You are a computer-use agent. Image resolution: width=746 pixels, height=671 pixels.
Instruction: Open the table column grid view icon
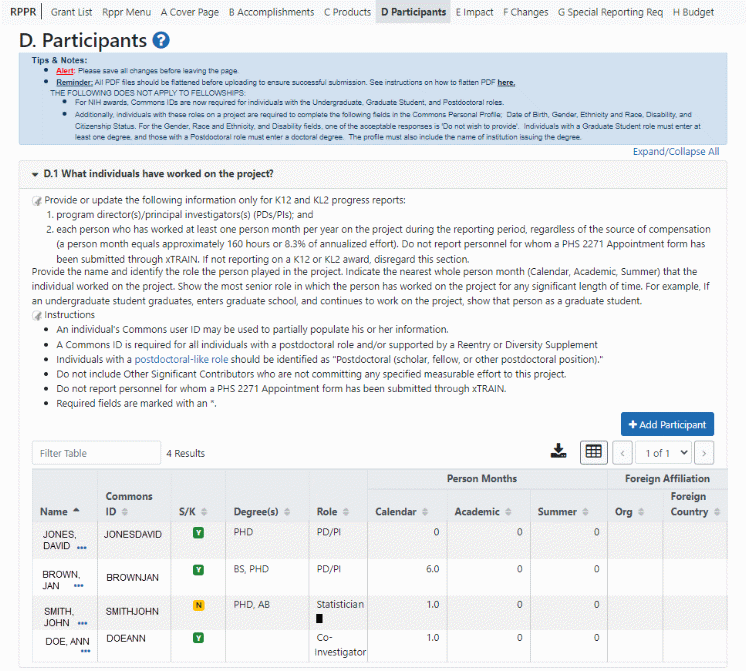click(593, 452)
